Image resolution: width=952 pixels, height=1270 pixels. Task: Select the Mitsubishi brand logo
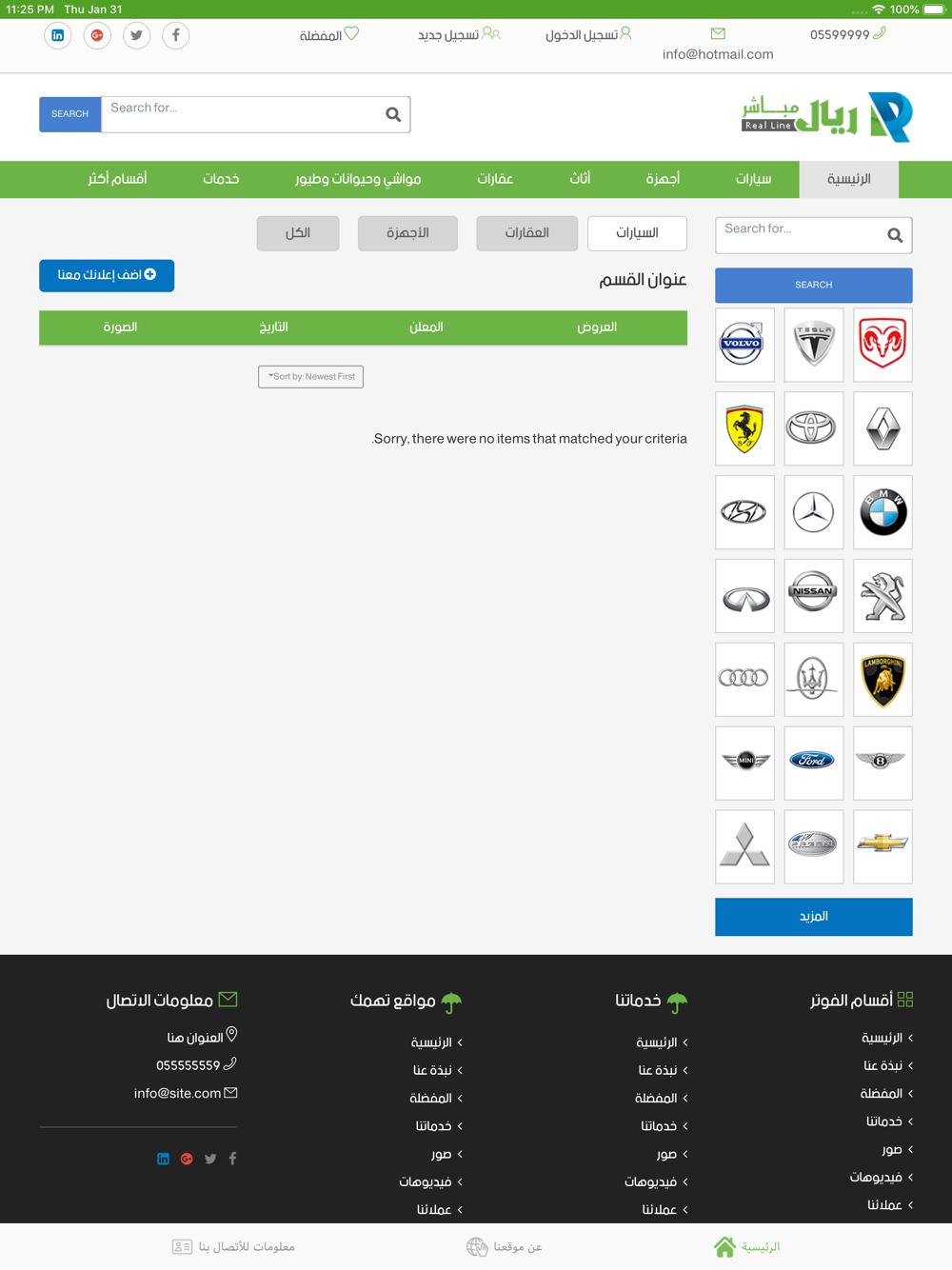point(744,847)
